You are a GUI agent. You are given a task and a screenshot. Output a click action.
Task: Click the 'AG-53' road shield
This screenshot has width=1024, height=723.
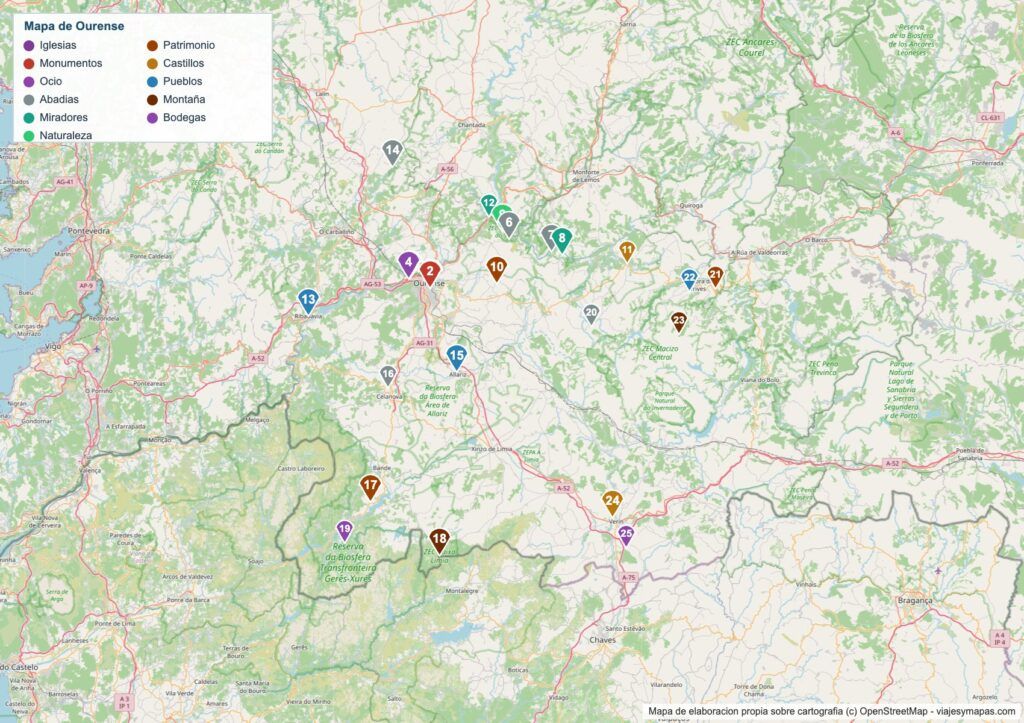pyautogui.click(x=372, y=284)
